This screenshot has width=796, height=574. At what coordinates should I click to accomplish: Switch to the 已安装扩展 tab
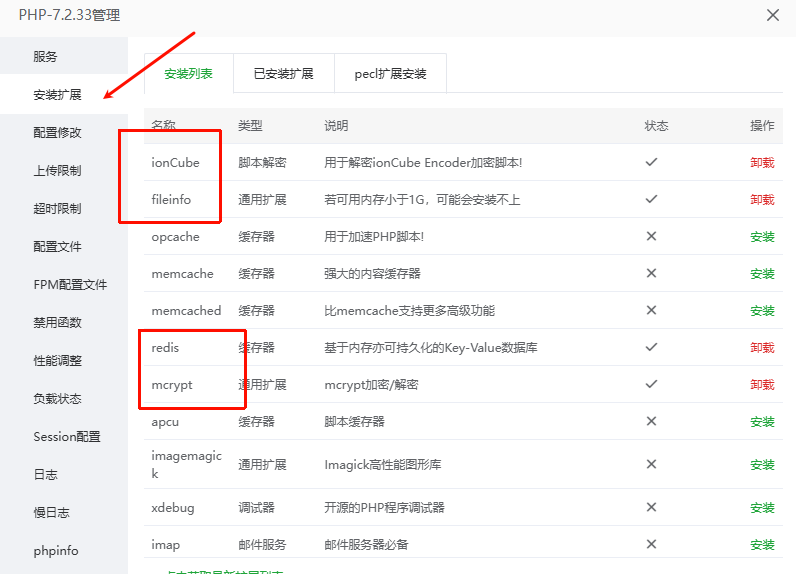click(283, 74)
